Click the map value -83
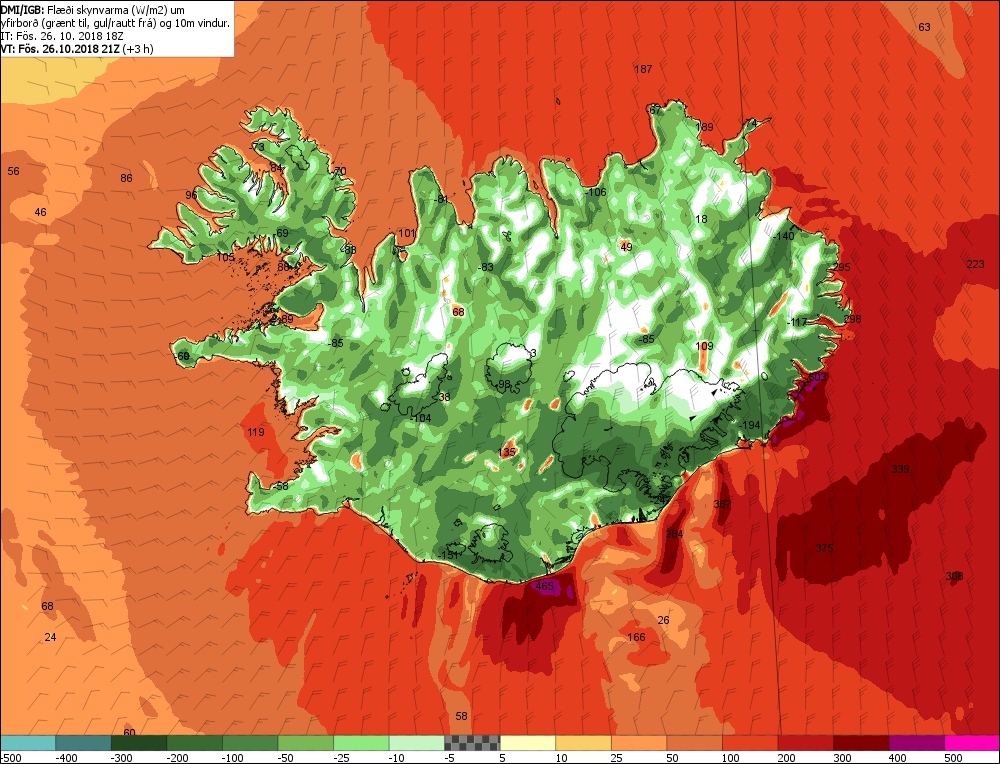Viewport: 1000px width, 764px height. pyautogui.click(x=485, y=267)
